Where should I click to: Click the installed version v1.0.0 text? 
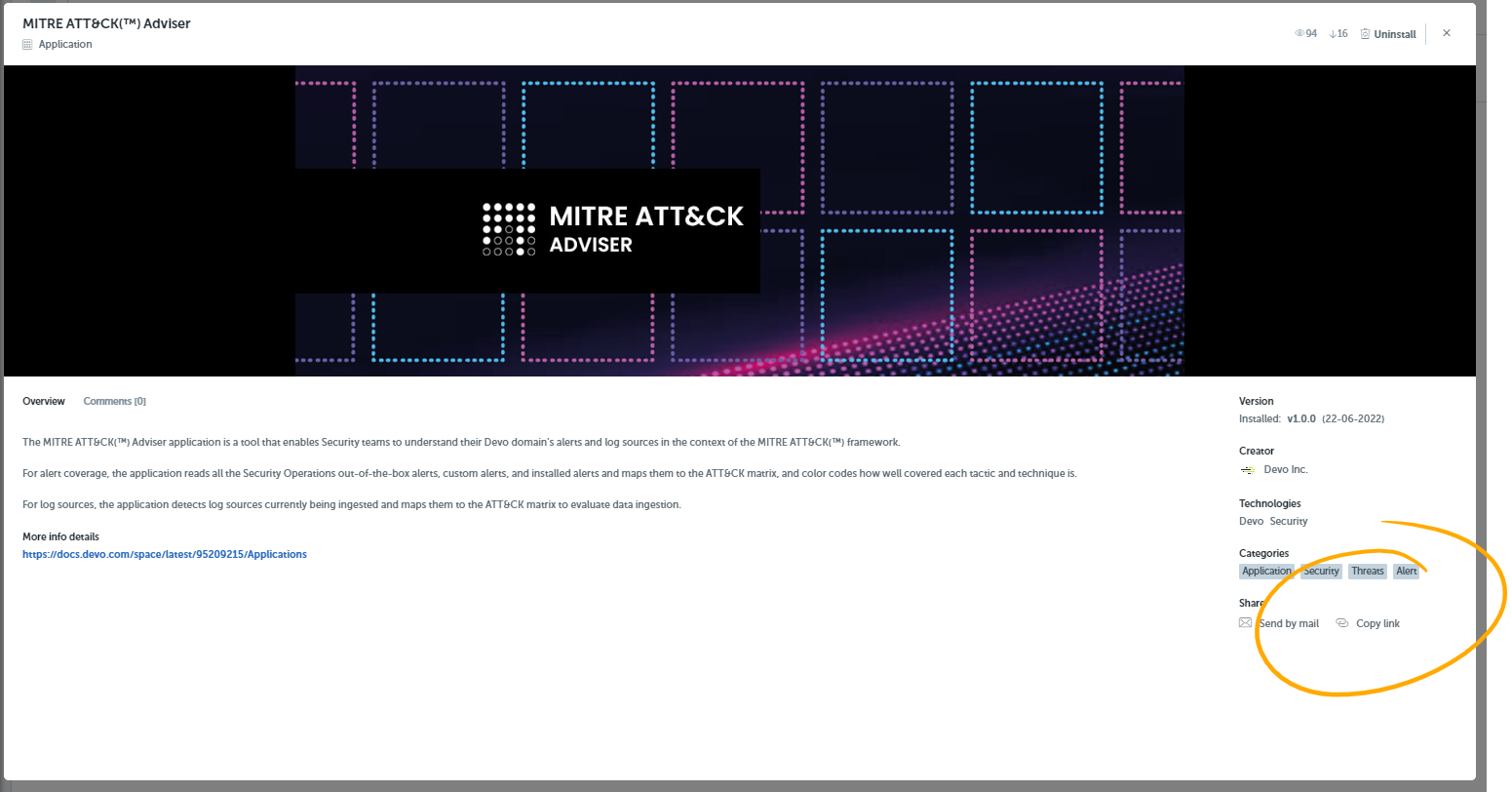click(x=1301, y=418)
